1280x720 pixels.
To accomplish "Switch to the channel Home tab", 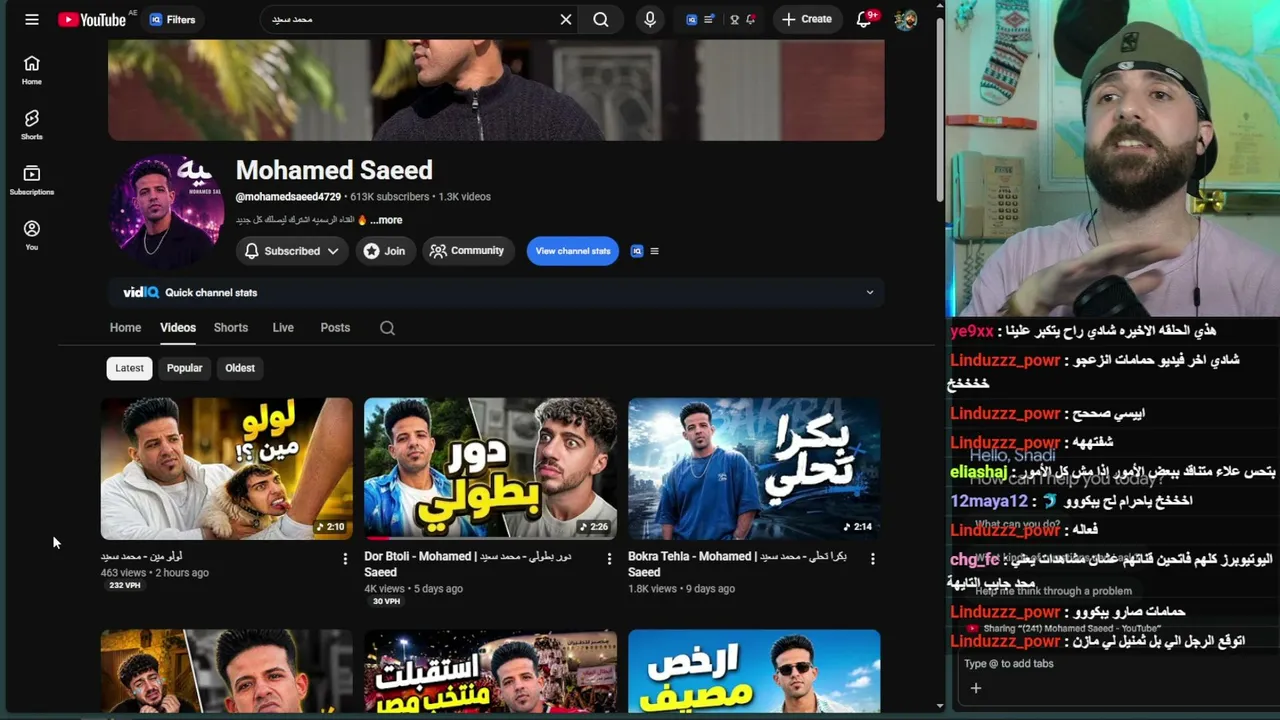I will coord(125,328).
